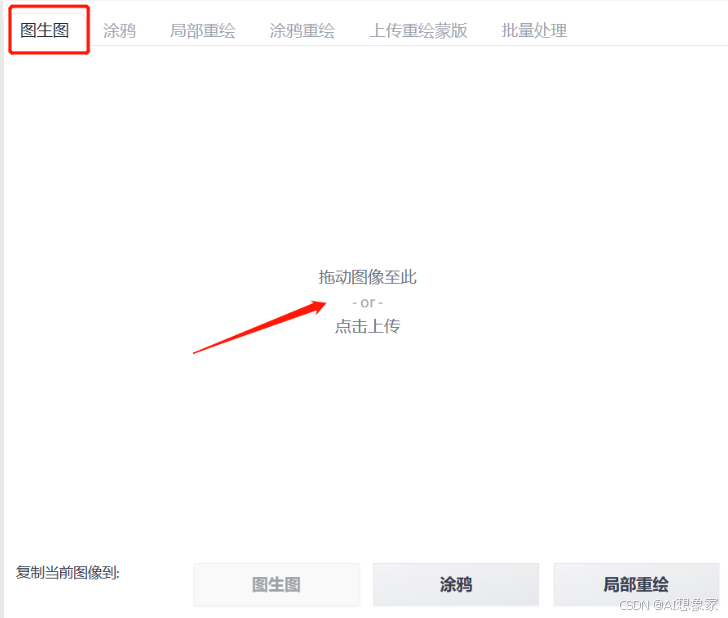This screenshot has width=728, height=618.
Task: Send image to 涂鸦 via bottom button
Action: coord(456,584)
